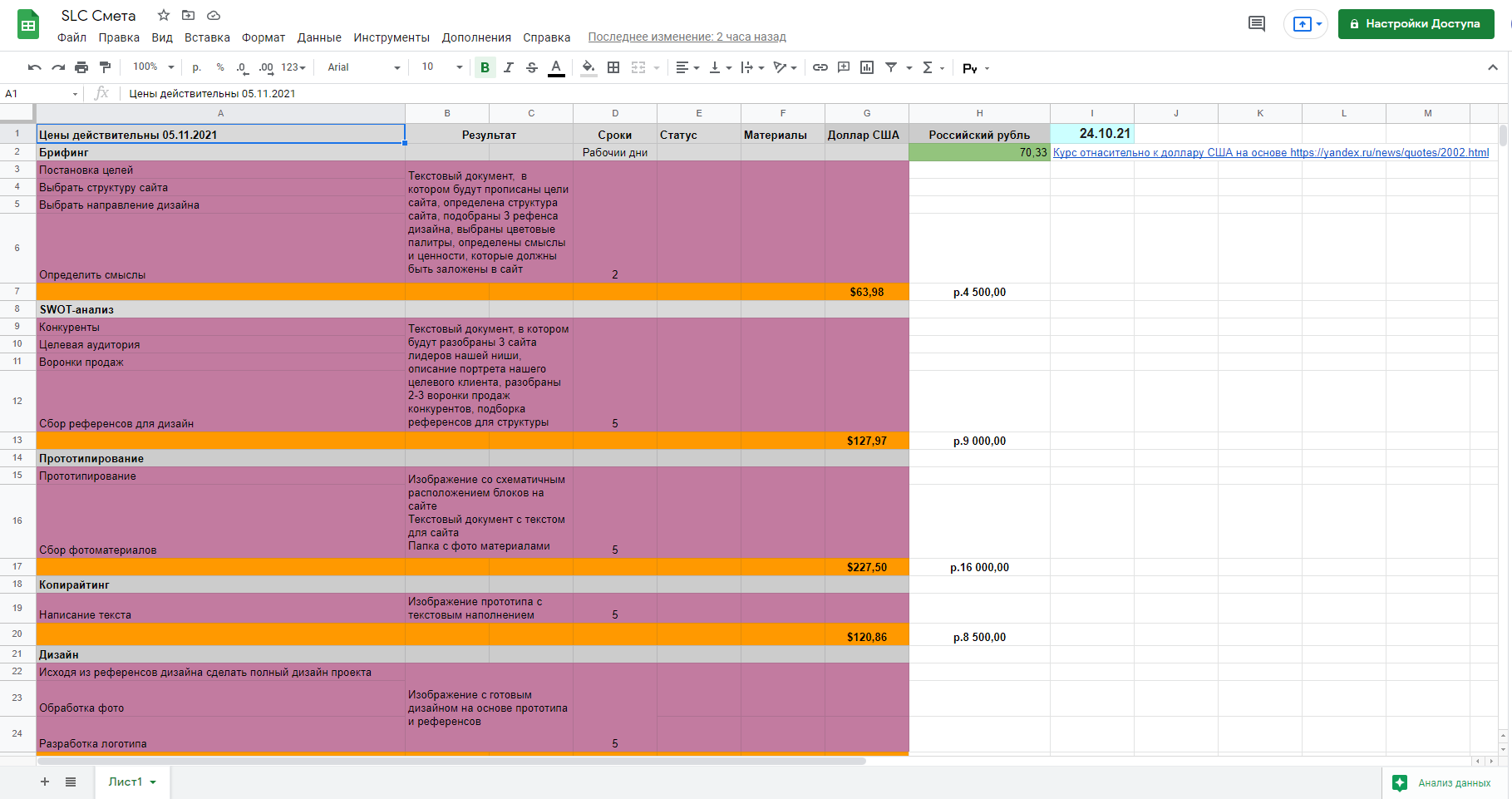Move document with folder icon
Image resolution: width=1512 pixels, height=799 pixels.
click(x=189, y=15)
